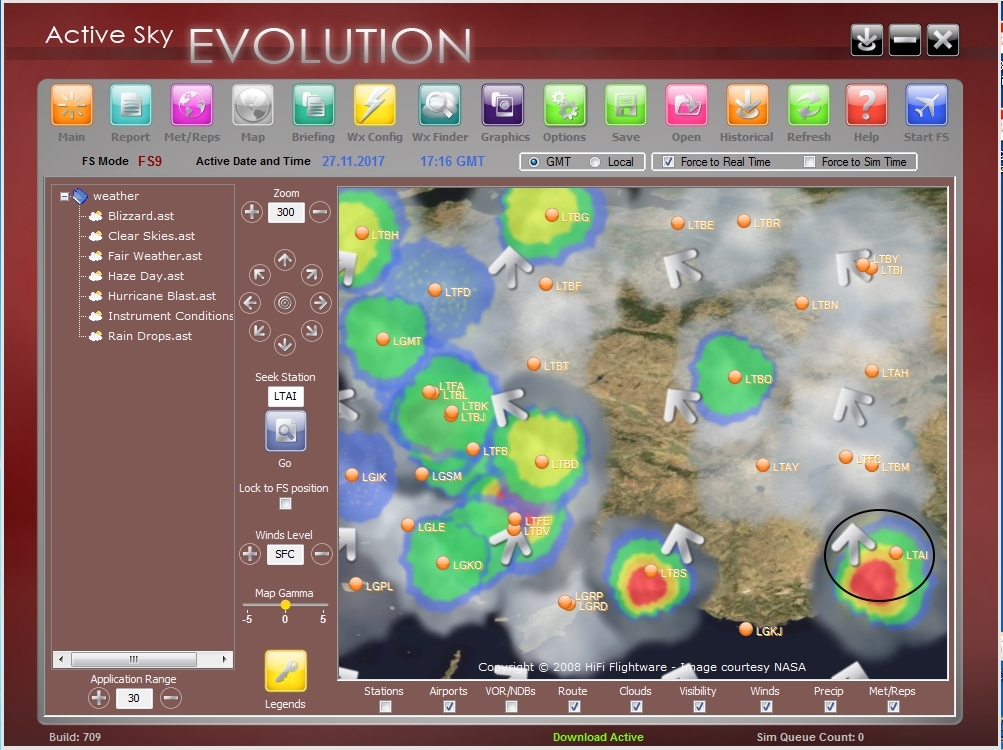Open Met/Reps globe icon
The height and width of the screenshot is (750, 1003).
pyautogui.click(x=191, y=105)
